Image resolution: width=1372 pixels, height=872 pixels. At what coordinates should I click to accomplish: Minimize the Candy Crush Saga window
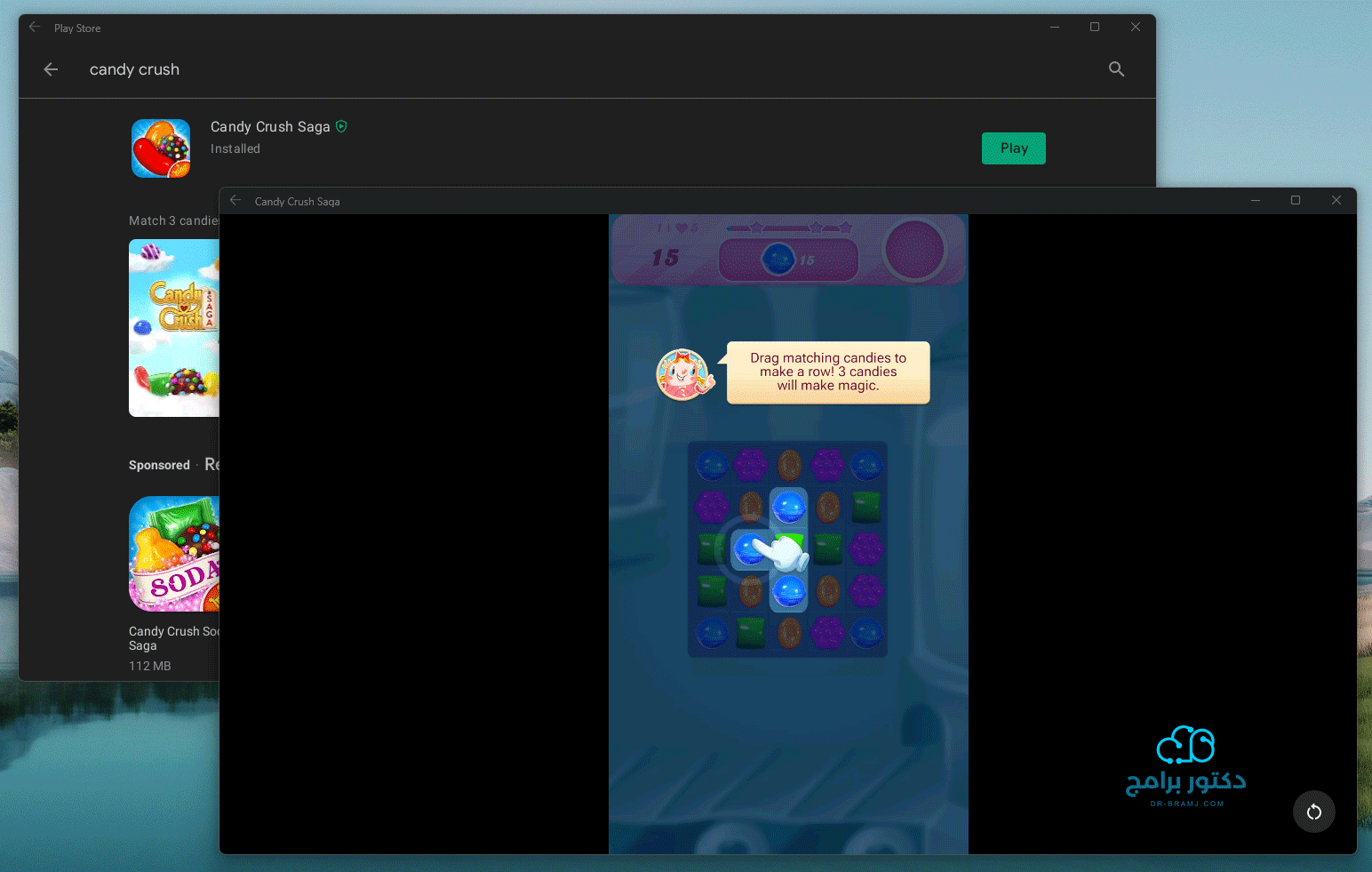click(1256, 201)
